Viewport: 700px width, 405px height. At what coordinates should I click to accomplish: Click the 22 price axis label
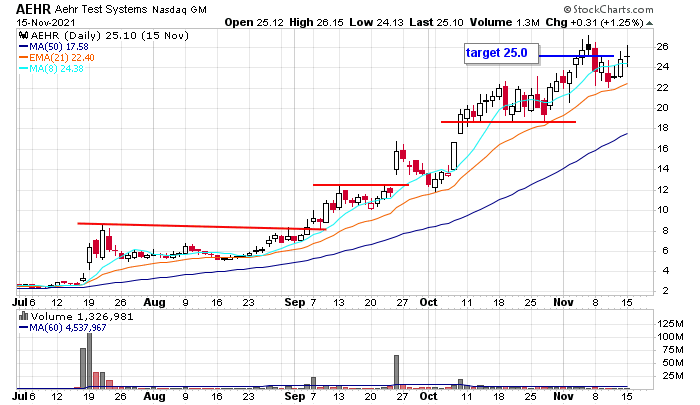[662, 87]
